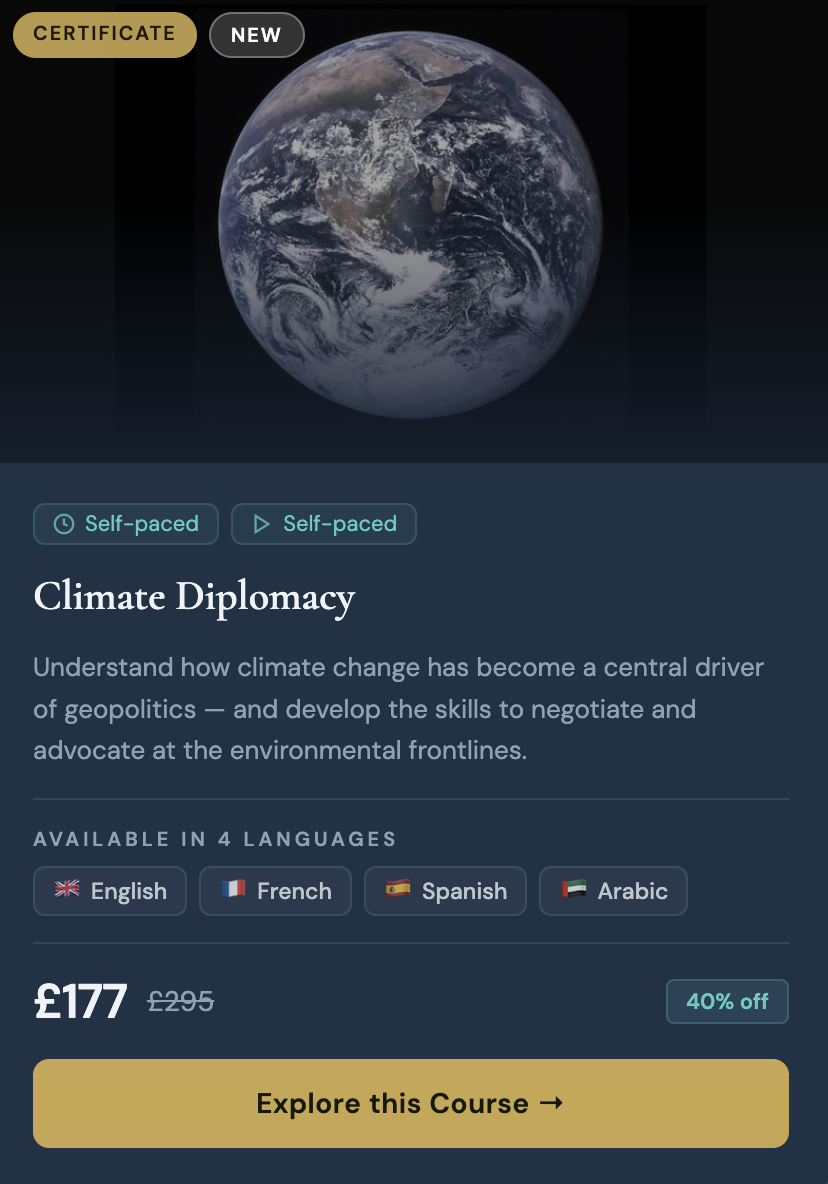Open the Climate Diplomacy course title

coord(194,597)
